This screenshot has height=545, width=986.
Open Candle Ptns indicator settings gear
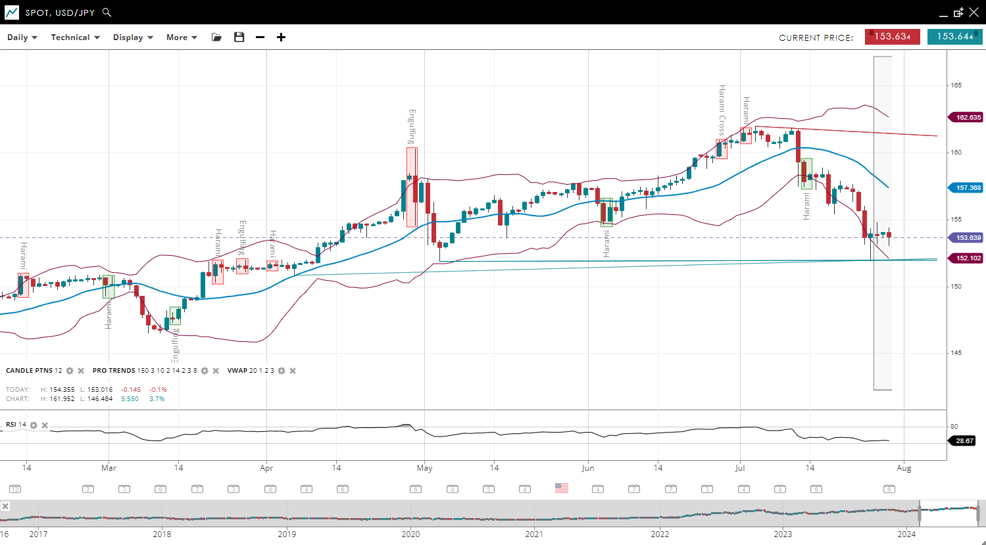(70, 371)
